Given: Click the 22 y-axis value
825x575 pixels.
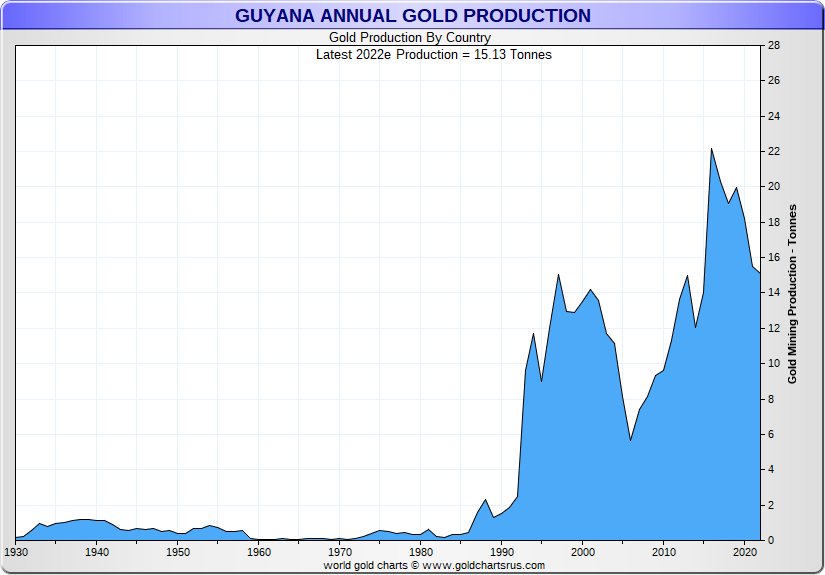Looking at the screenshot, I should point(774,152).
